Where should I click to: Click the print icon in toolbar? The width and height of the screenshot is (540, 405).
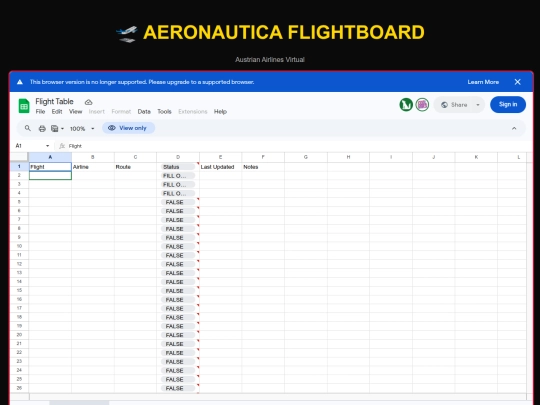pos(42,128)
